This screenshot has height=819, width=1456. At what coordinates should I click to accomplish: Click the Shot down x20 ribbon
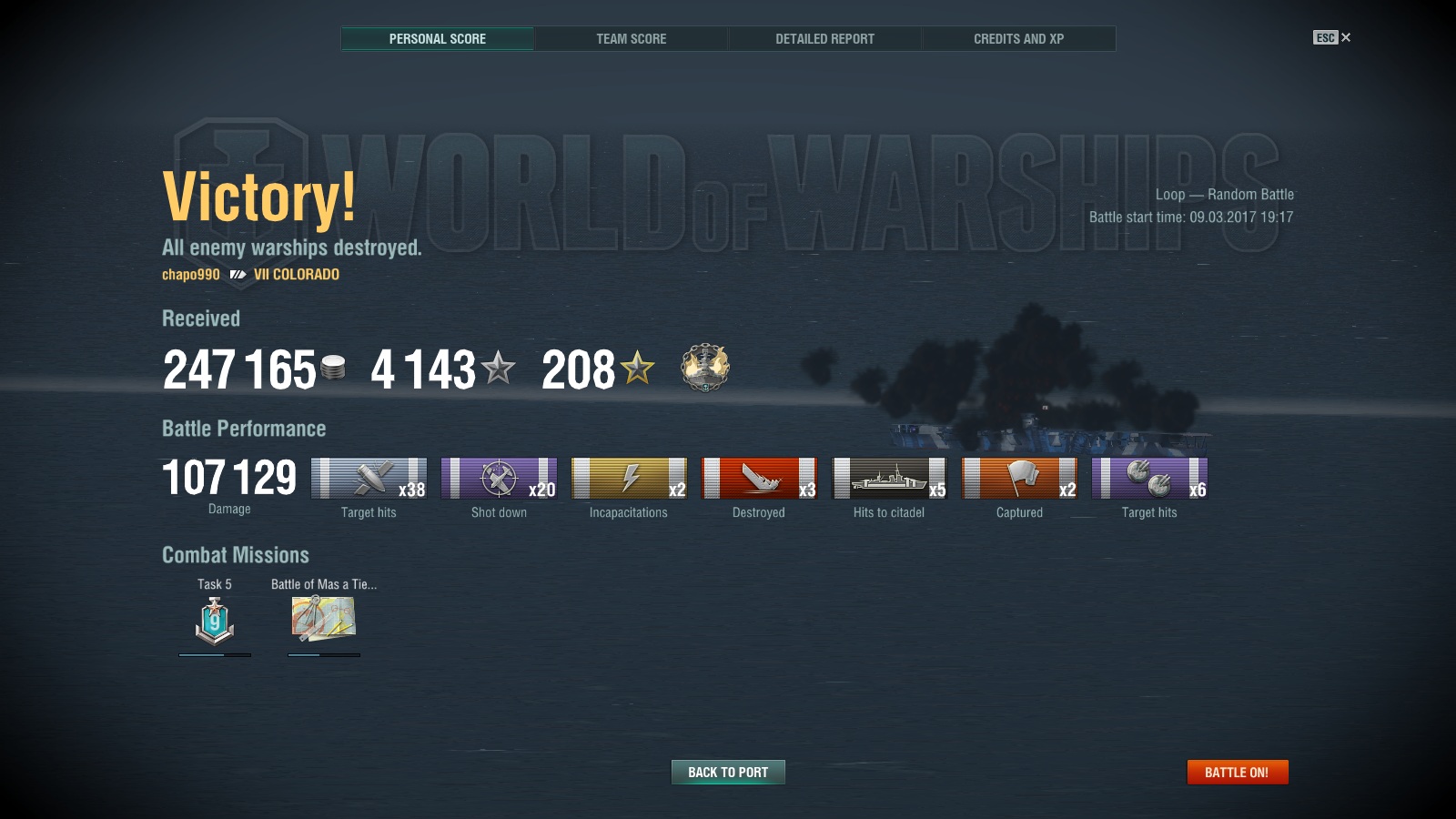click(x=499, y=478)
